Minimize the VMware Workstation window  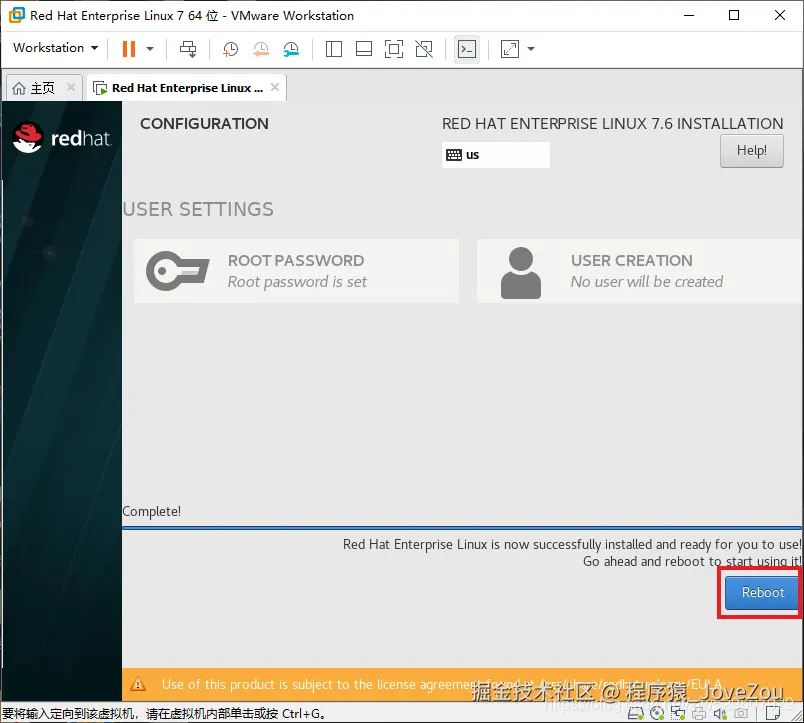[689, 15]
